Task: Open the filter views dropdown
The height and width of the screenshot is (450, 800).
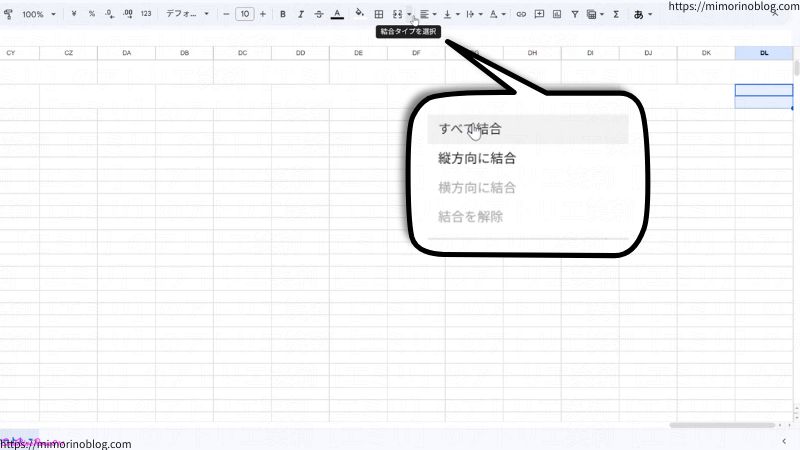Action: click(595, 14)
